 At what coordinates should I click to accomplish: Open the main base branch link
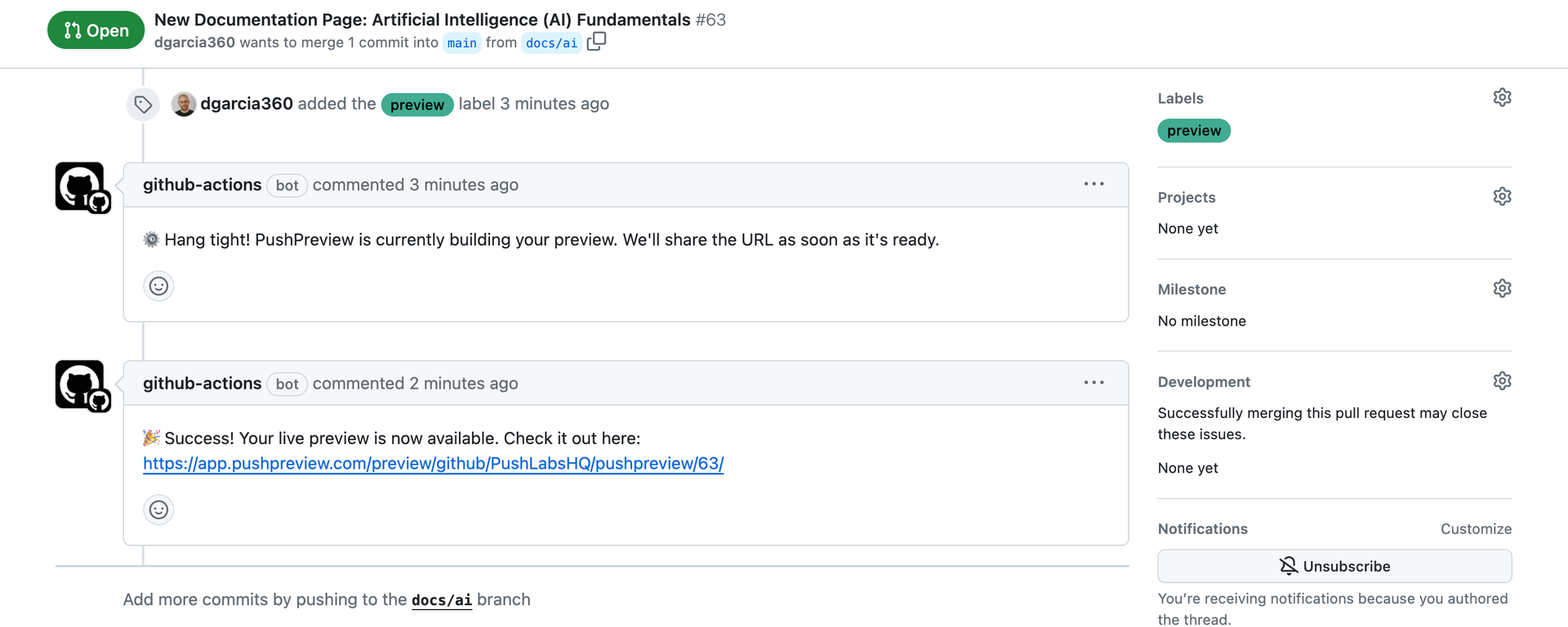click(461, 42)
